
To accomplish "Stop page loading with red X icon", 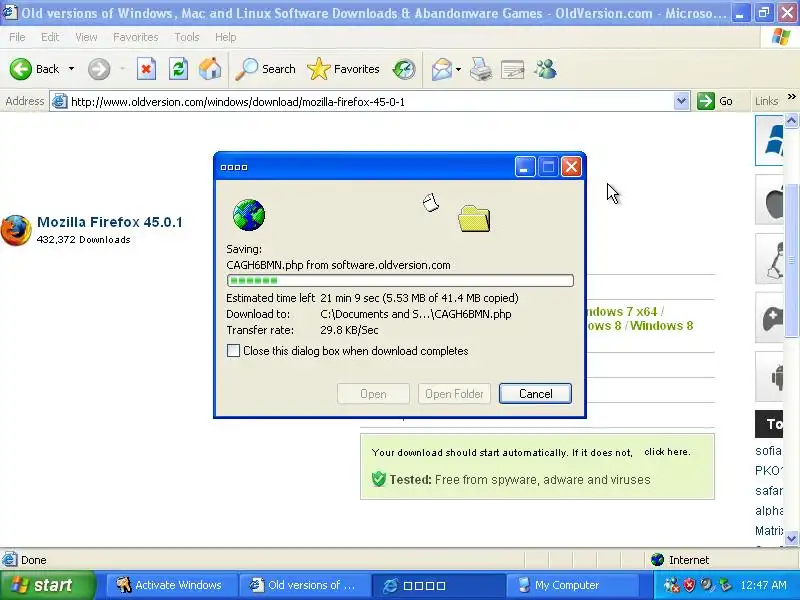I will tap(146, 69).
